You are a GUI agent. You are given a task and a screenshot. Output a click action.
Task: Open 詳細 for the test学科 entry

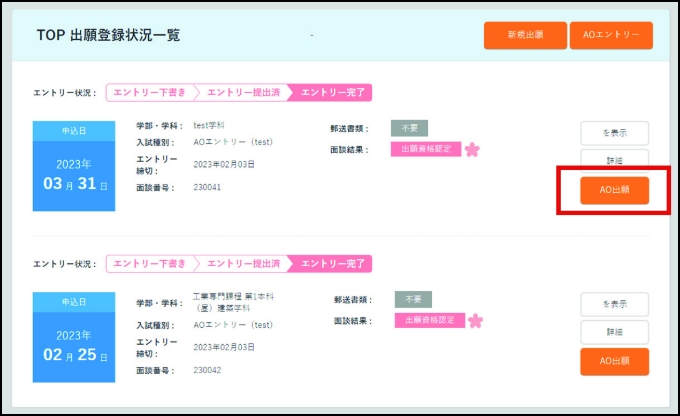tap(614, 161)
